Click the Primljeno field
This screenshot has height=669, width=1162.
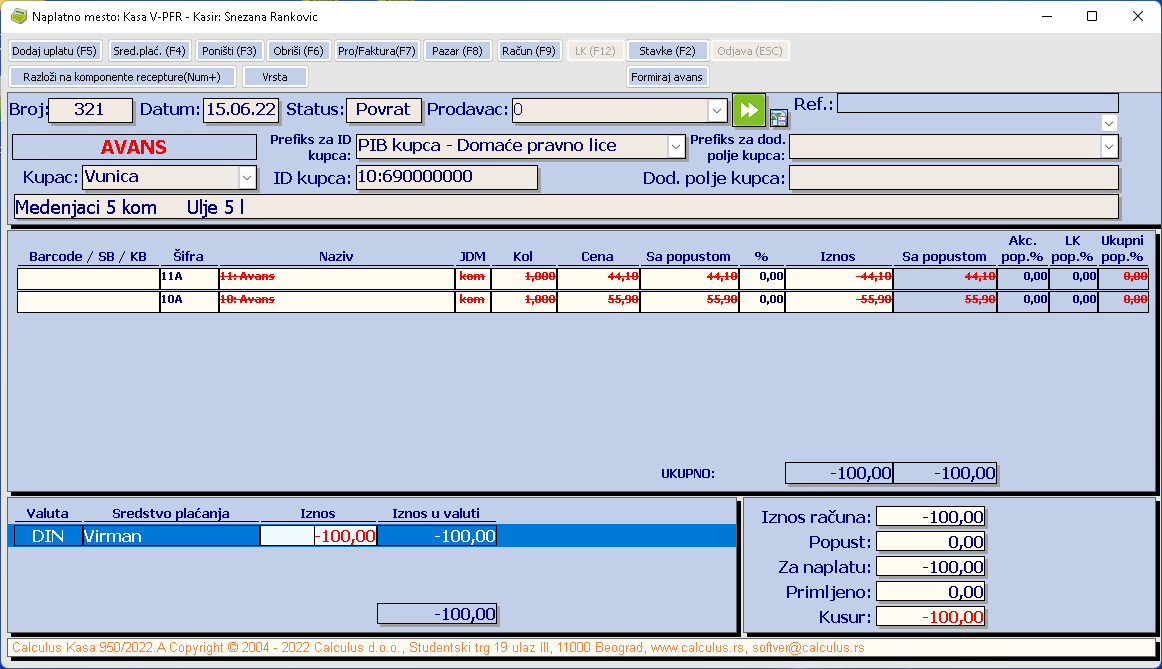[931, 592]
